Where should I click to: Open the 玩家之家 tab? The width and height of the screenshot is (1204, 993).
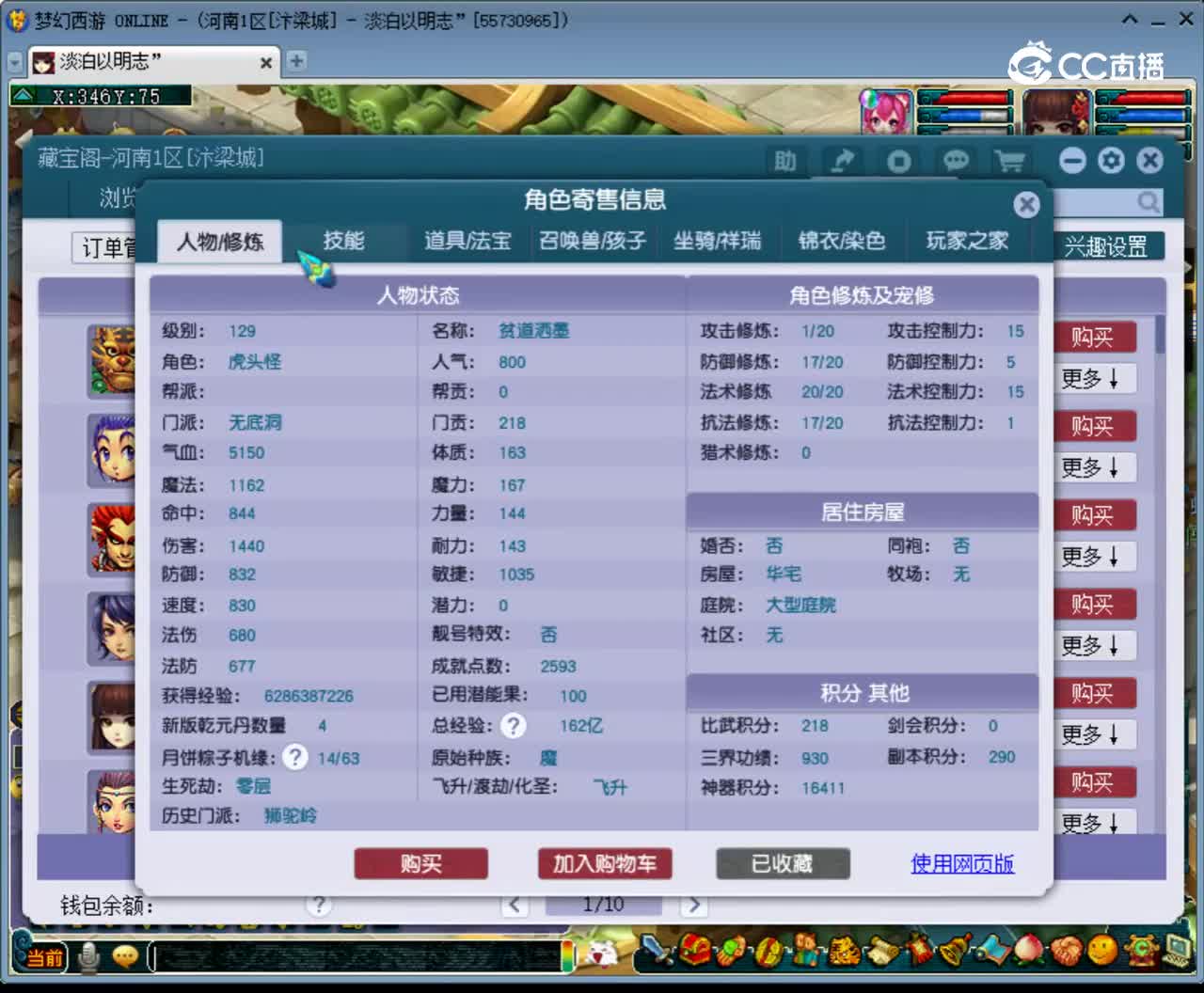(967, 241)
